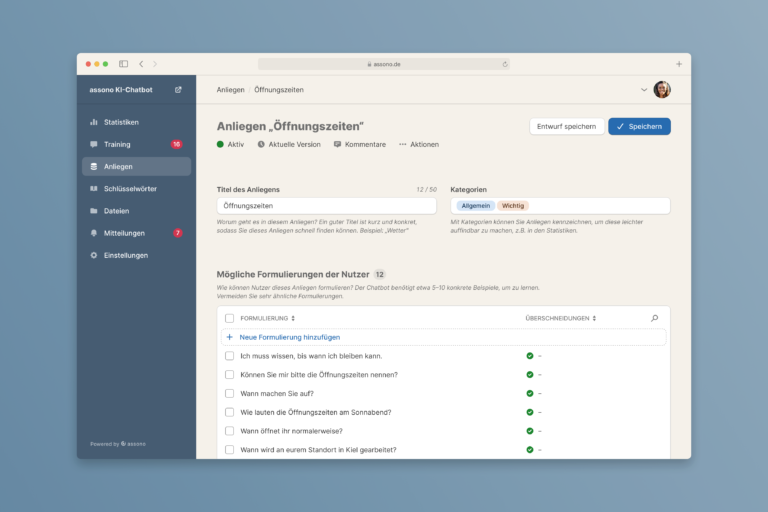Click Titel des Anliegens input field
Screen dimensions: 768x512
tap(326, 206)
